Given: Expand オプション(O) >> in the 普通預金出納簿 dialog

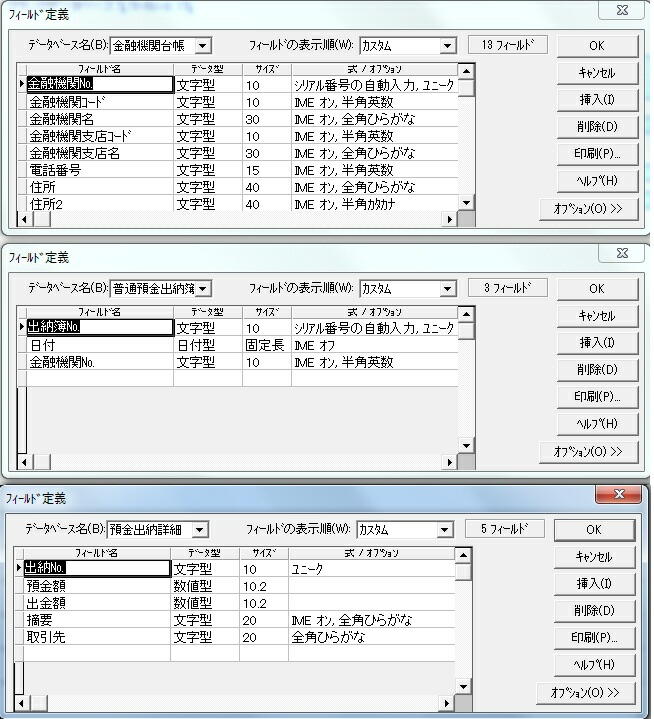Looking at the screenshot, I should click(x=588, y=452).
